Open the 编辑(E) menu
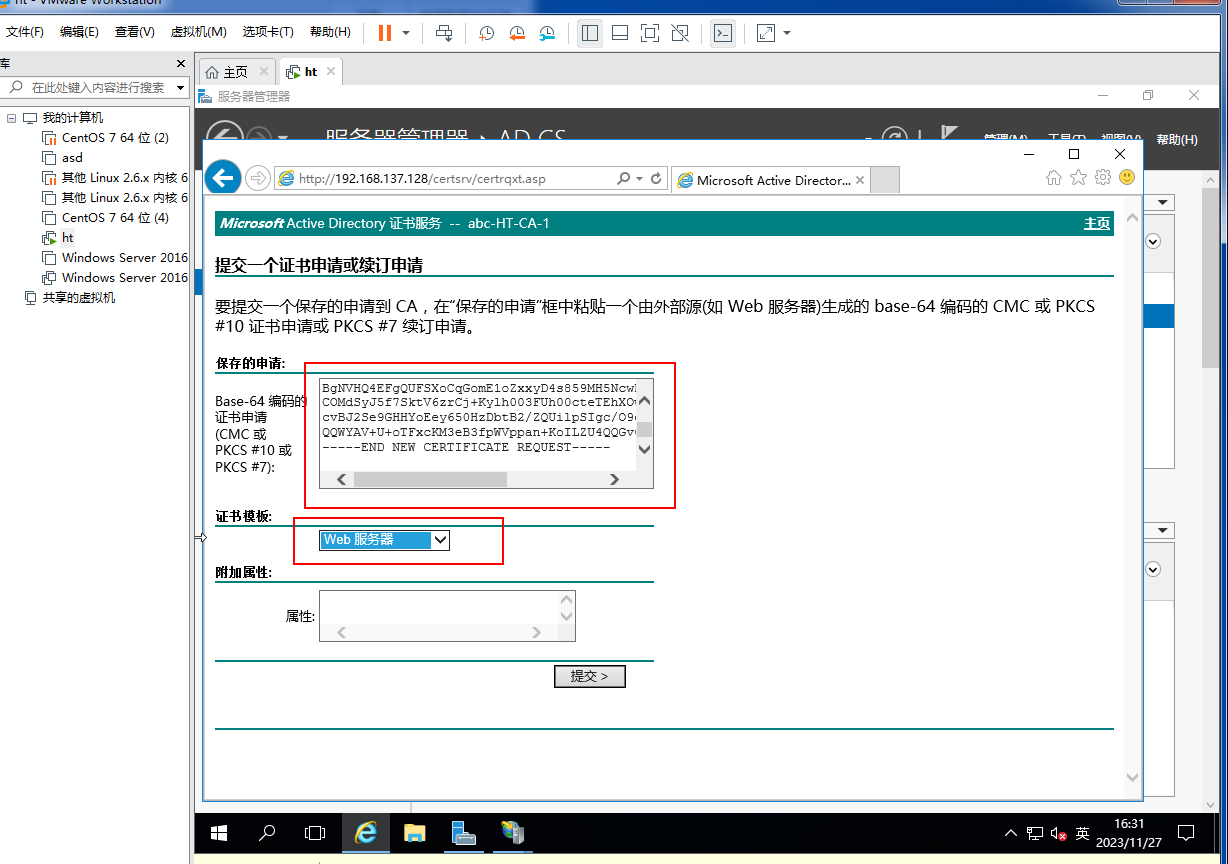 coord(79,32)
